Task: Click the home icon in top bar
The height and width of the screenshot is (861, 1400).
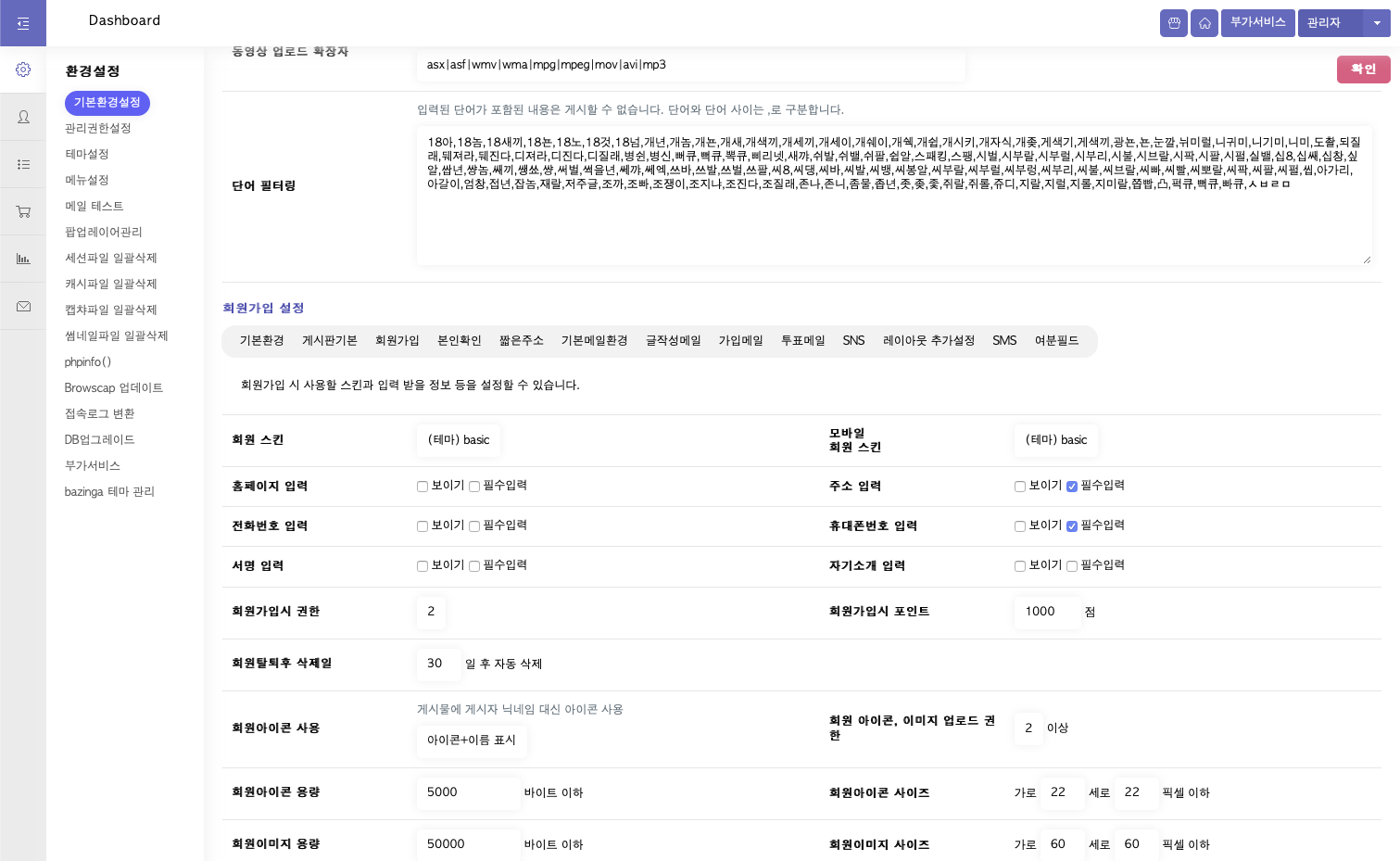Action: click(1204, 23)
